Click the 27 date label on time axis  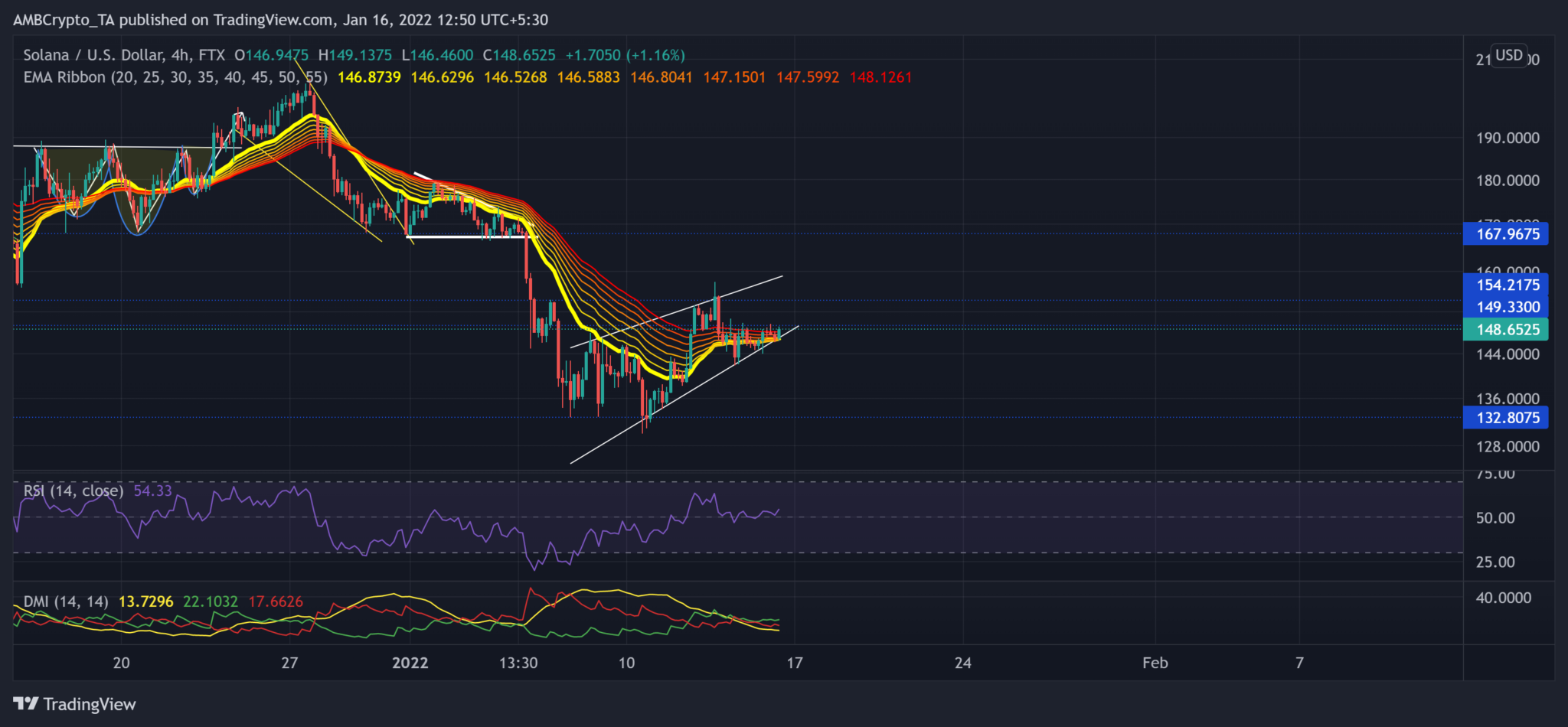tap(289, 663)
